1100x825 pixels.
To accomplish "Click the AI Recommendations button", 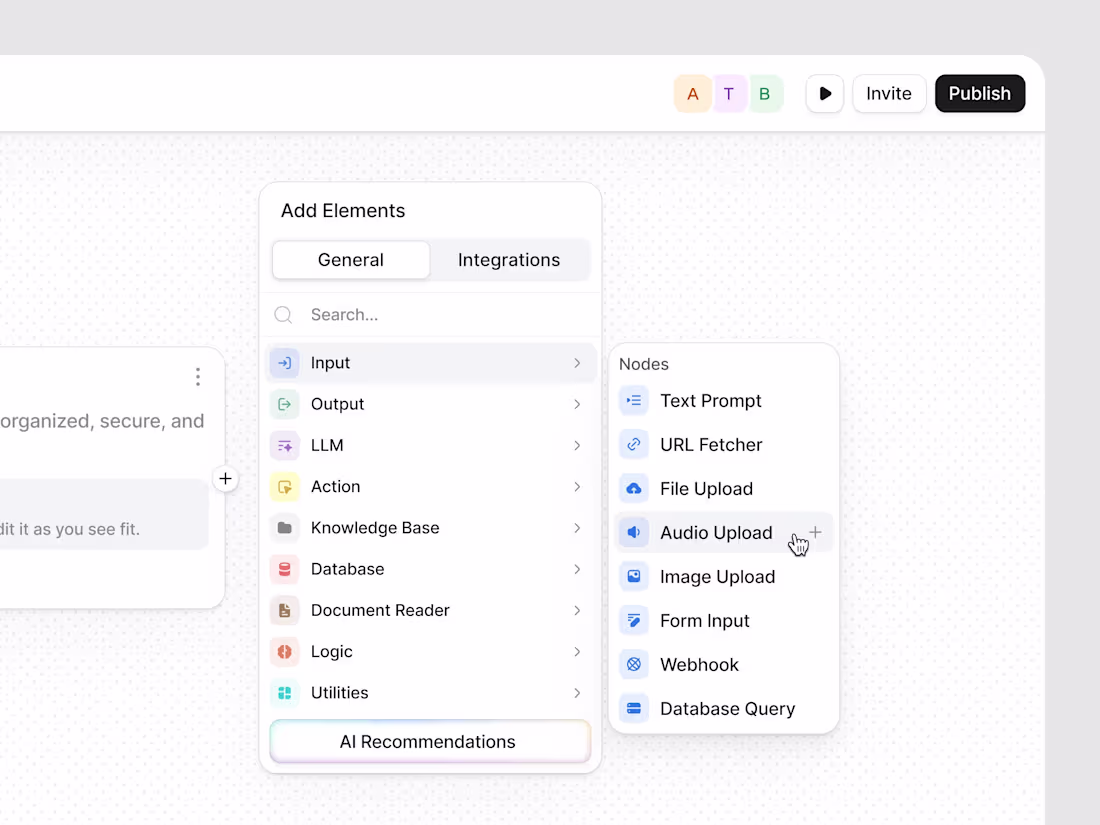I will click(428, 741).
